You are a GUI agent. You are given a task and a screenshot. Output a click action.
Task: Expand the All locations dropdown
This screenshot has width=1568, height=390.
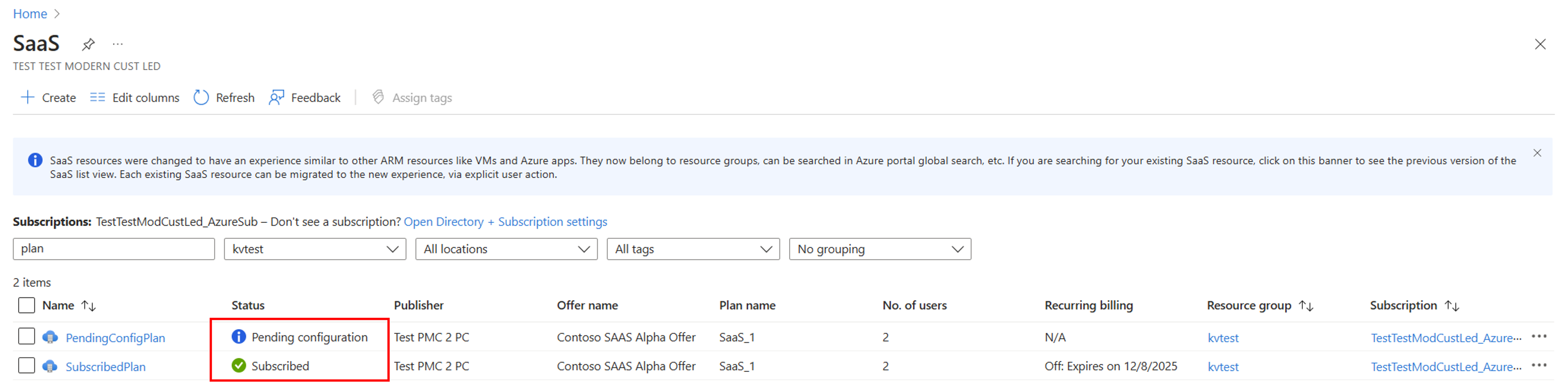pyautogui.click(x=506, y=249)
